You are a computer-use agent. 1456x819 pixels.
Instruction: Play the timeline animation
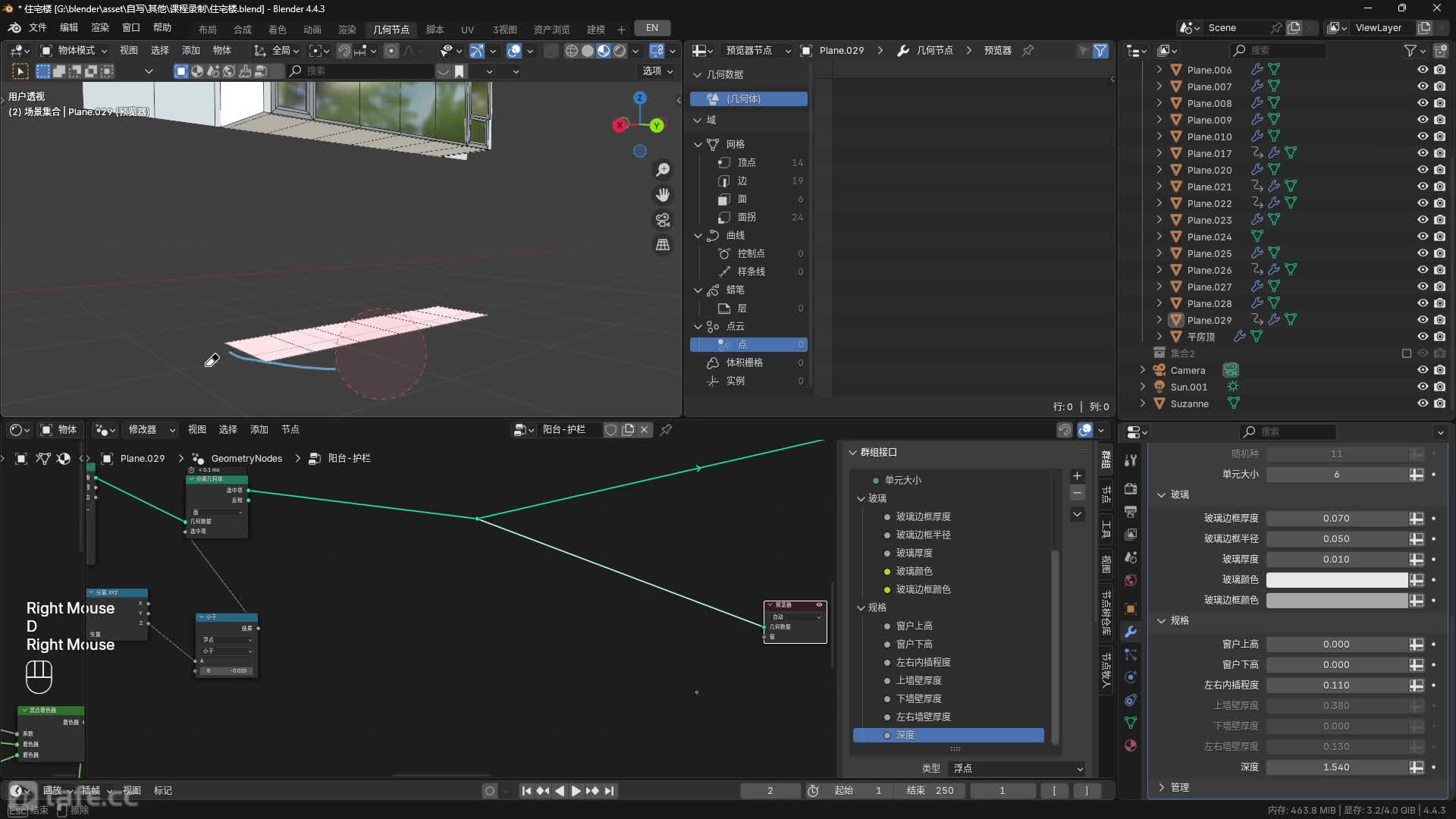[x=576, y=791]
